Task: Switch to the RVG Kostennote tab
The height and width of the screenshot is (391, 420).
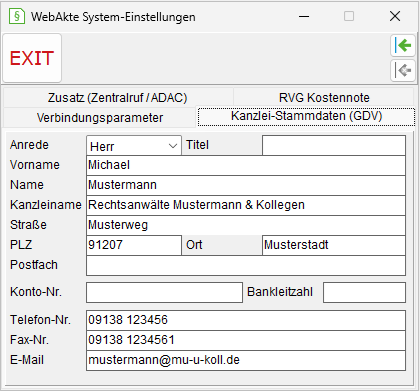Action: coord(324,98)
